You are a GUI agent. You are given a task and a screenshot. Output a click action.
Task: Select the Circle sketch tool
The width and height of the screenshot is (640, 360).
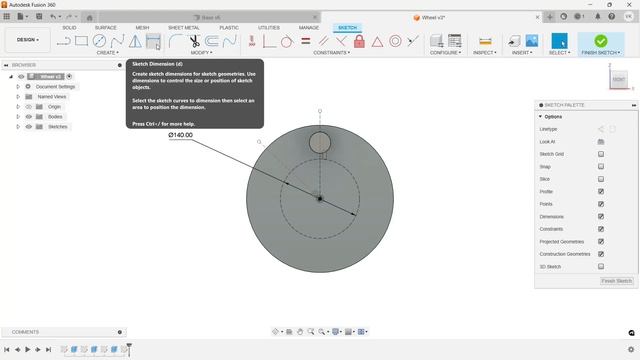[99, 41]
